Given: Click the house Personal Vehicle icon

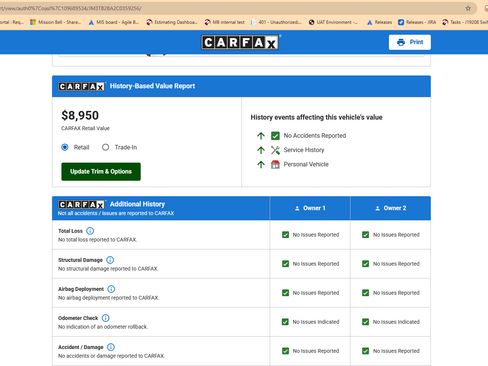Looking at the screenshot, I should [275, 164].
